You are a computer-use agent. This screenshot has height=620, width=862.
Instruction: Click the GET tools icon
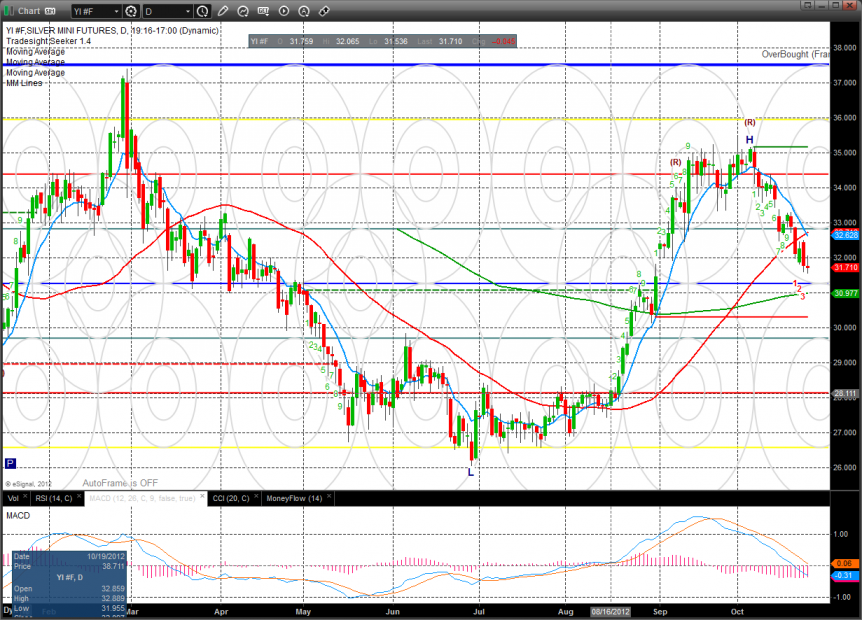[x=263, y=11]
